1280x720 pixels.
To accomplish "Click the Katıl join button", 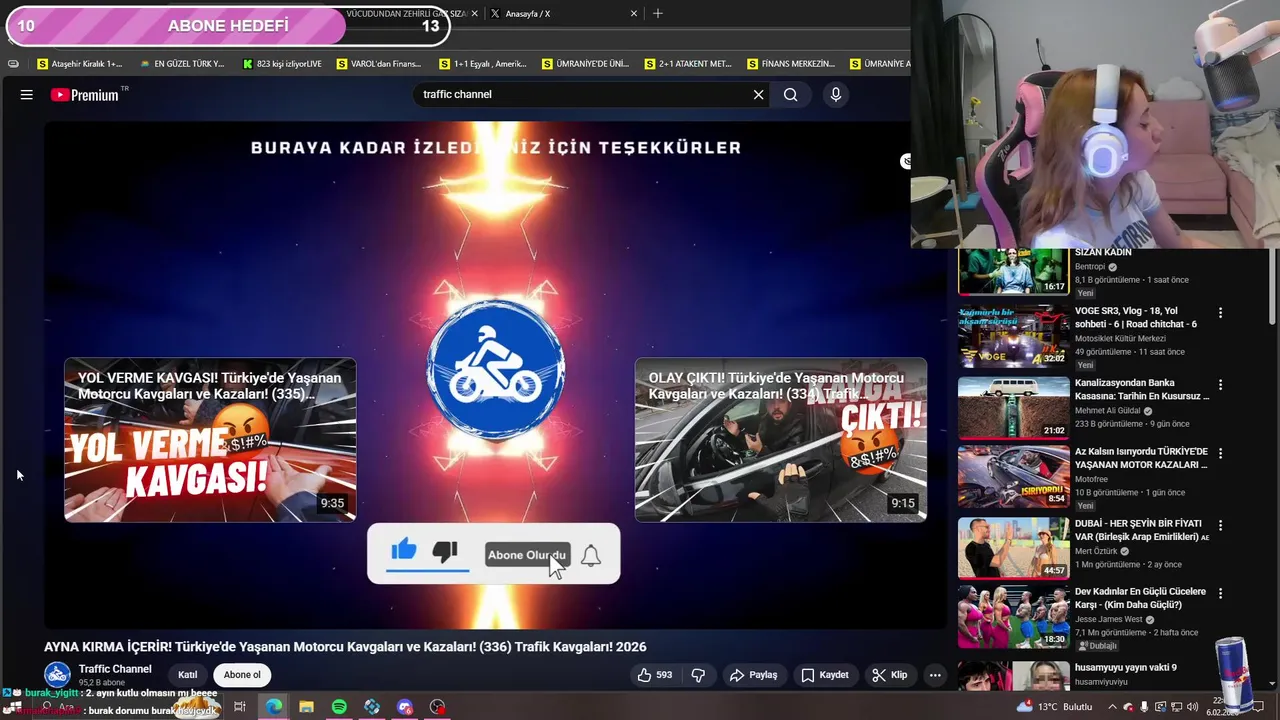I will click(188, 675).
